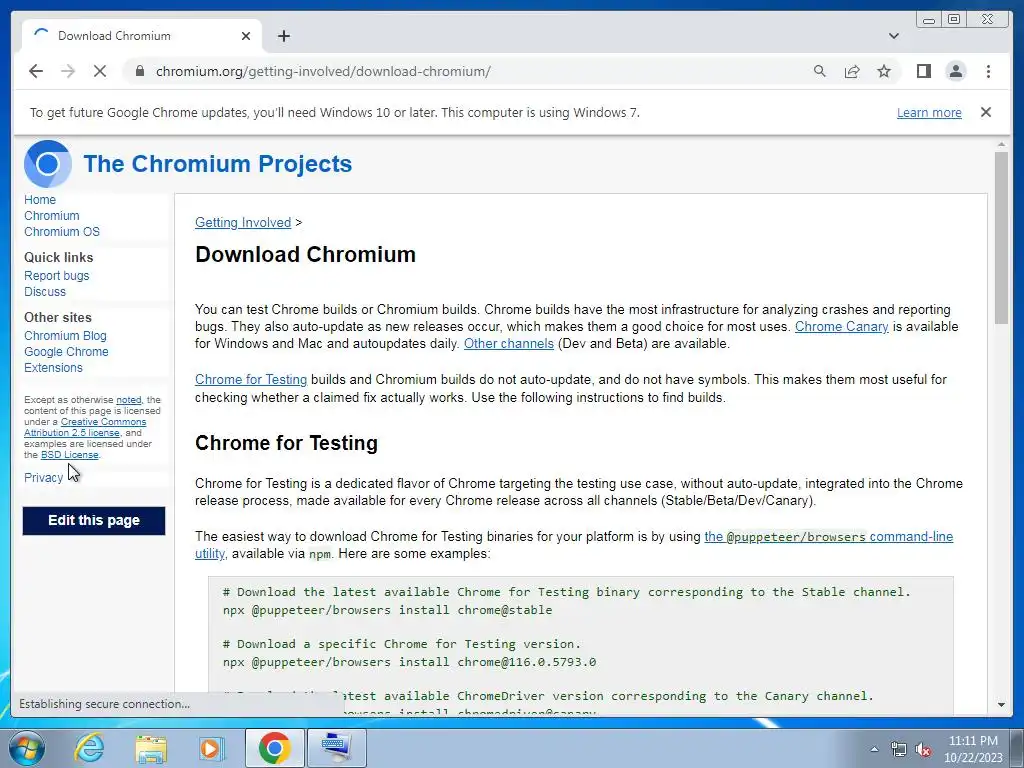Open the Chromium sidebar link
The image size is (1024, 768).
tap(52, 216)
